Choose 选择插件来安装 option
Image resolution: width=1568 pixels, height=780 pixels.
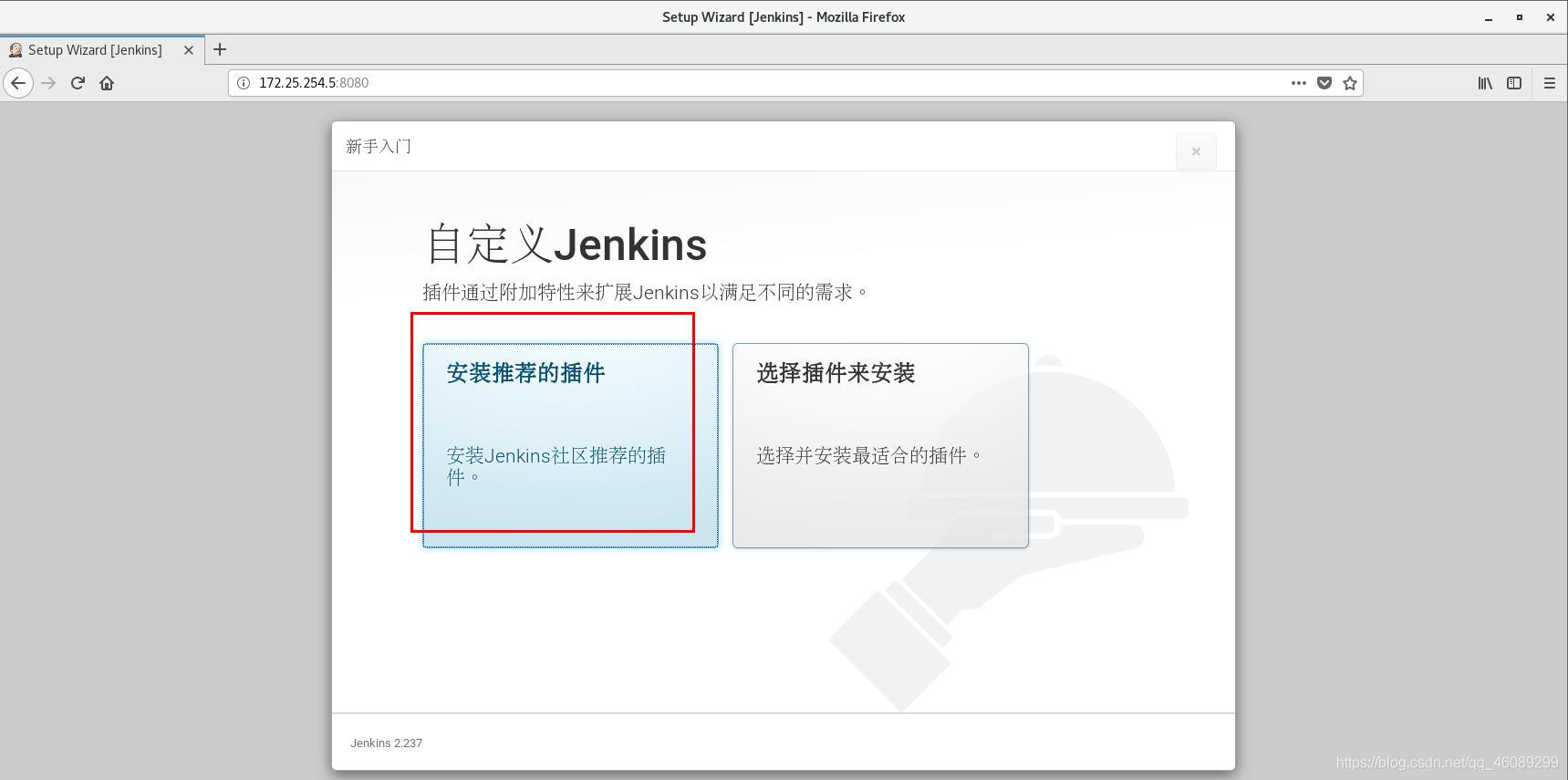coord(880,445)
